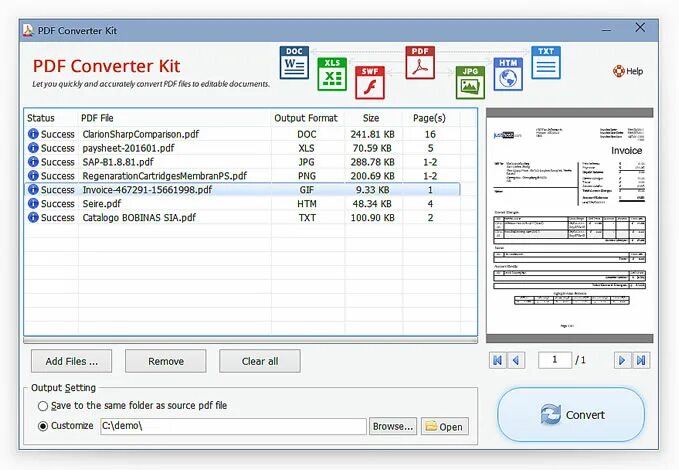Click info icon of Invoice-467291-15661998.pdf row

pos(33,189)
